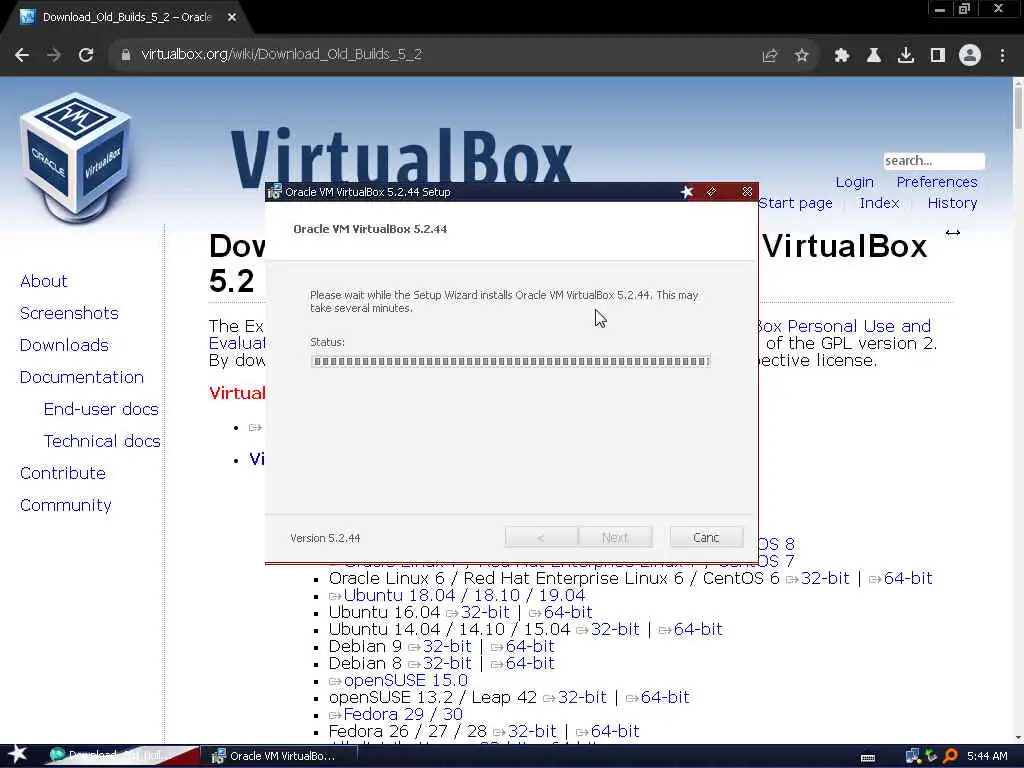
Task: Open End-user docs link
Action: pos(101,409)
